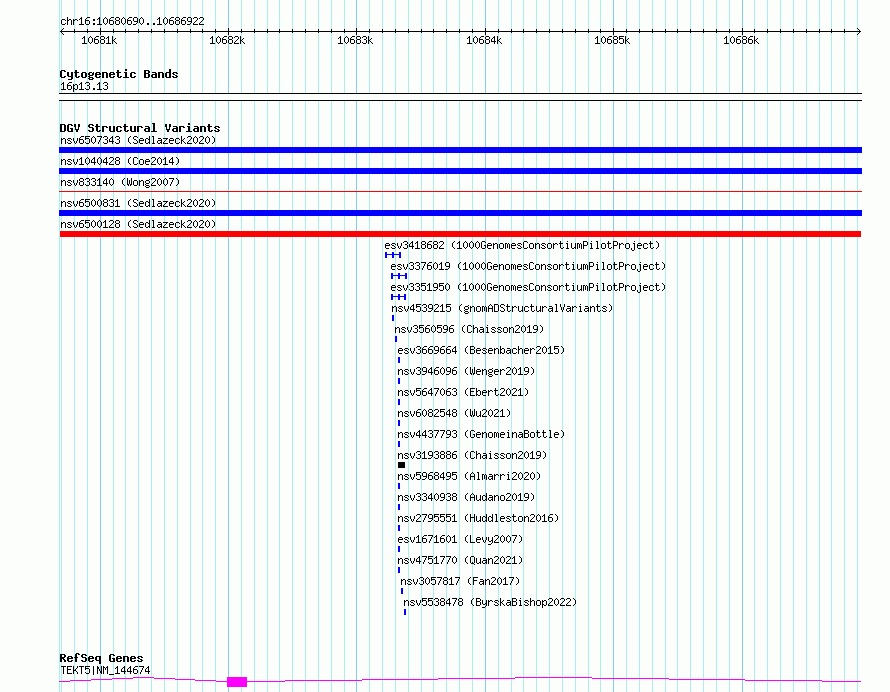Click the 10686k ruler tick label
The height and width of the screenshot is (692, 890).
(741, 40)
